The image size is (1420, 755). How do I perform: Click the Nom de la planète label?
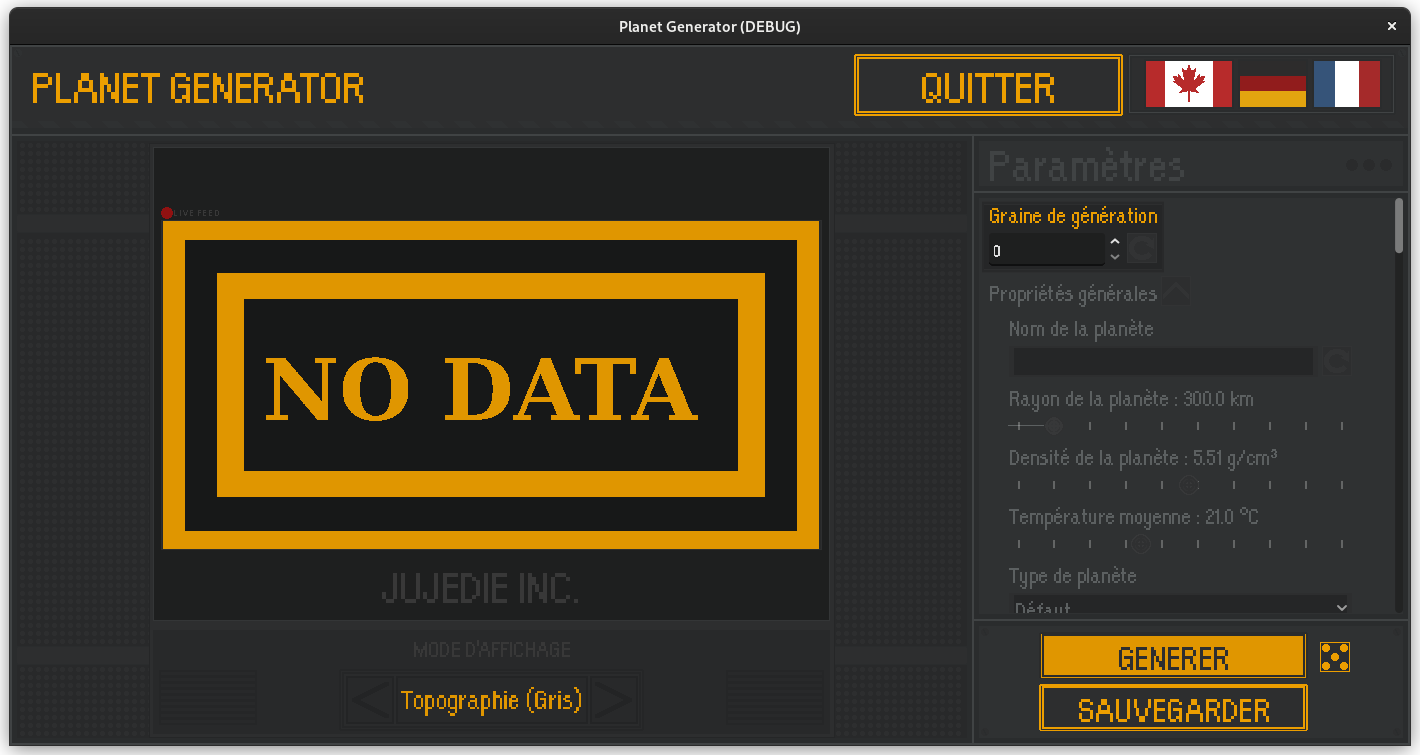click(x=1081, y=329)
